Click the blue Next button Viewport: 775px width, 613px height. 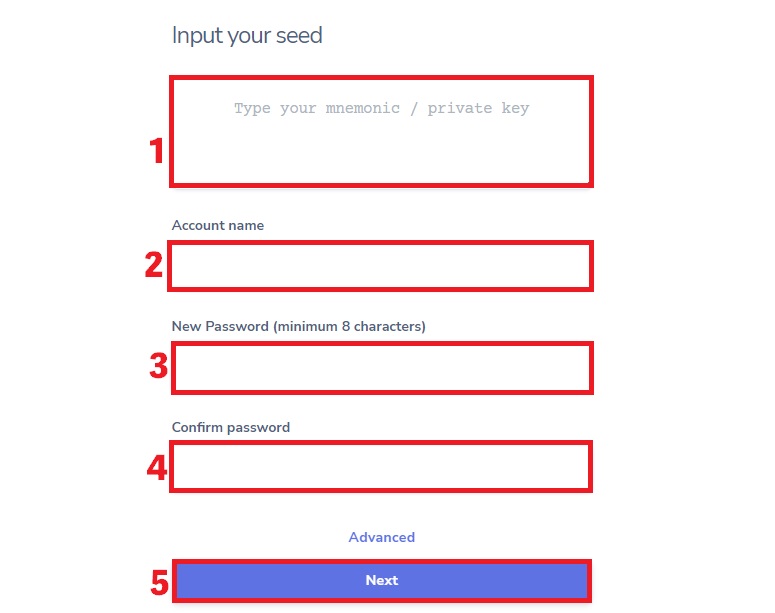(382, 580)
